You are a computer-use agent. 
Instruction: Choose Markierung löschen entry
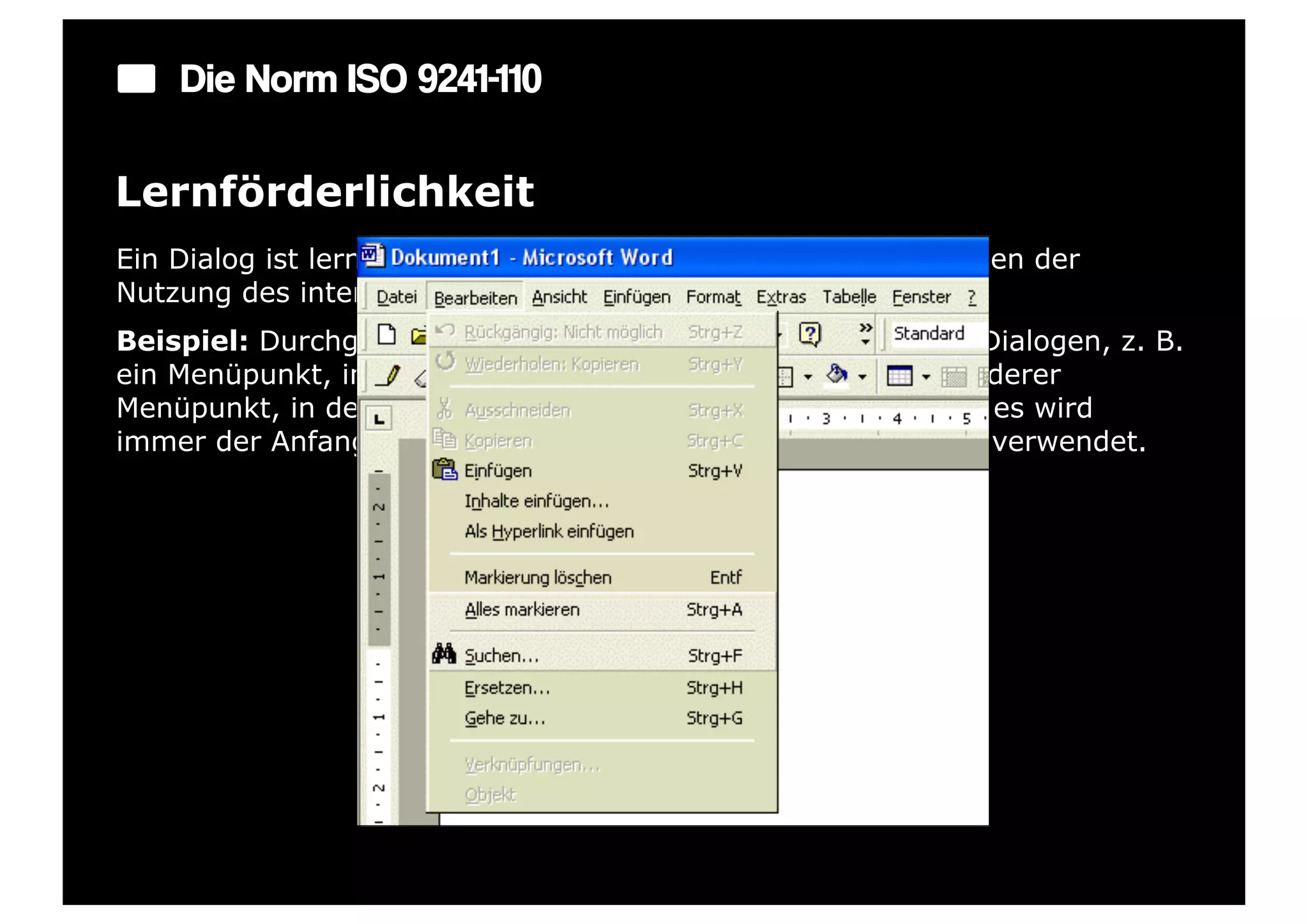(602, 577)
